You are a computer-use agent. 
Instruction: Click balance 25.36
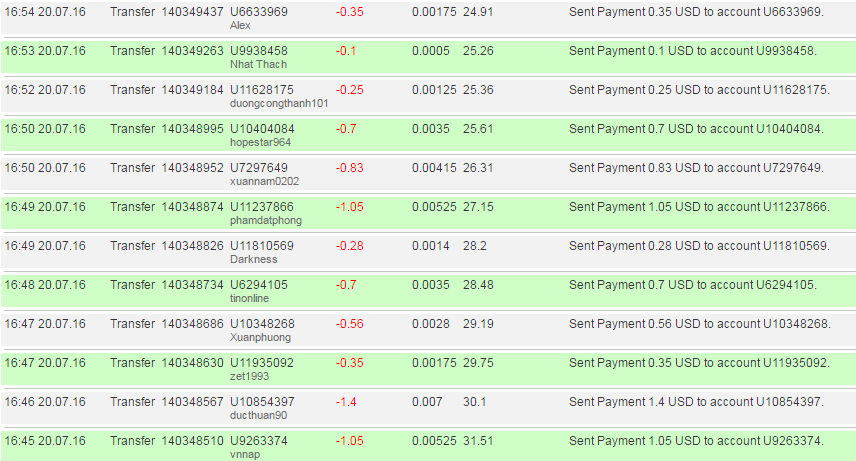(x=478, y=90)
